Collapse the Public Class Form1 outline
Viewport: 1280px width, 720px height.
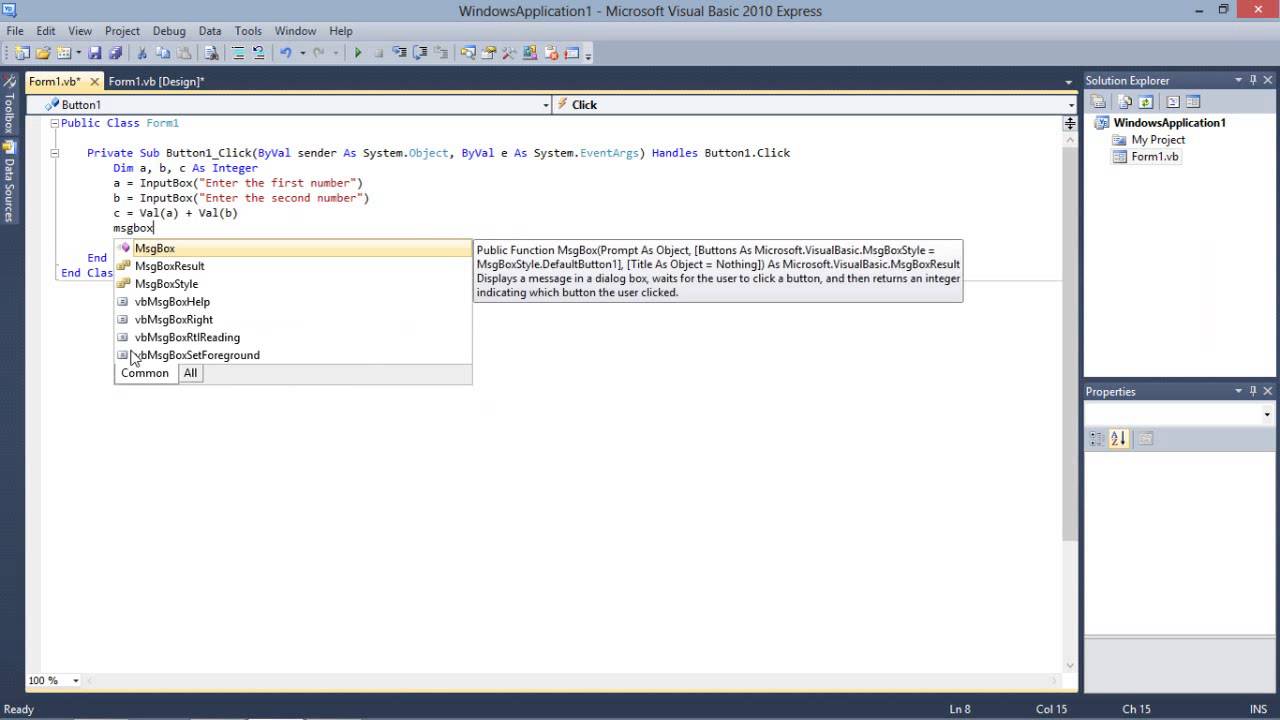coord(54,123)
